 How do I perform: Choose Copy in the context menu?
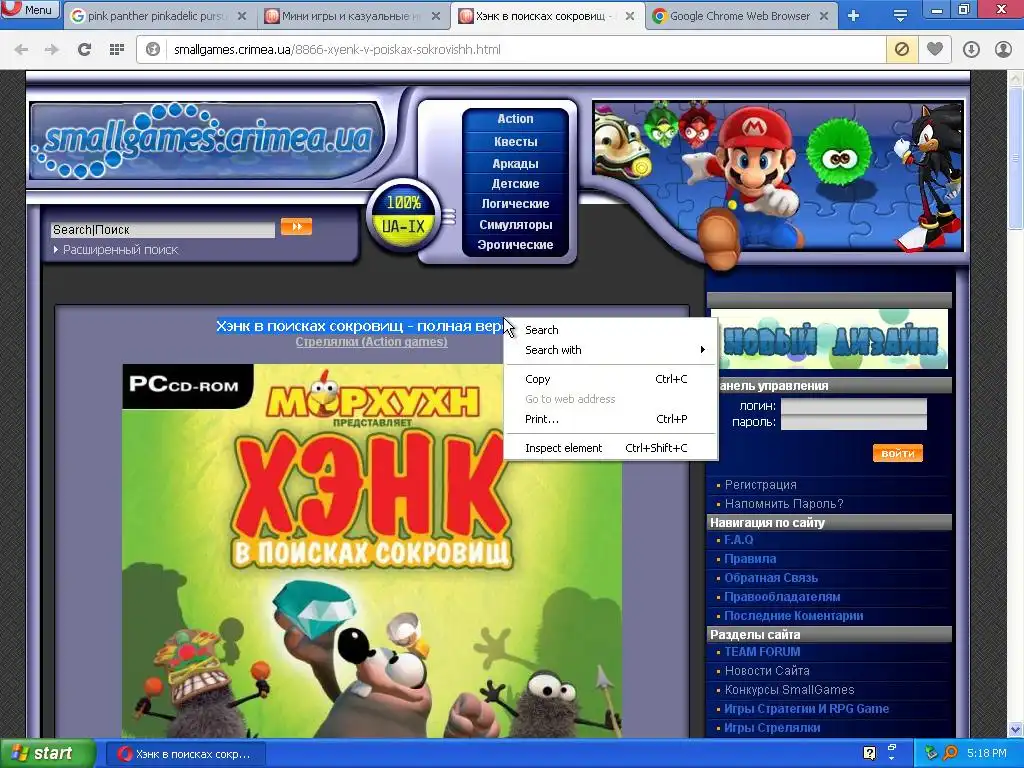tap(611, 379)
